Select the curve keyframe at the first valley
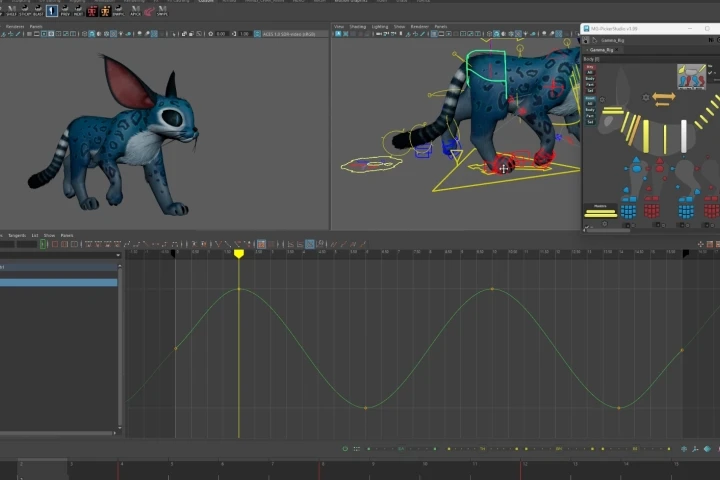 (366, 408)
